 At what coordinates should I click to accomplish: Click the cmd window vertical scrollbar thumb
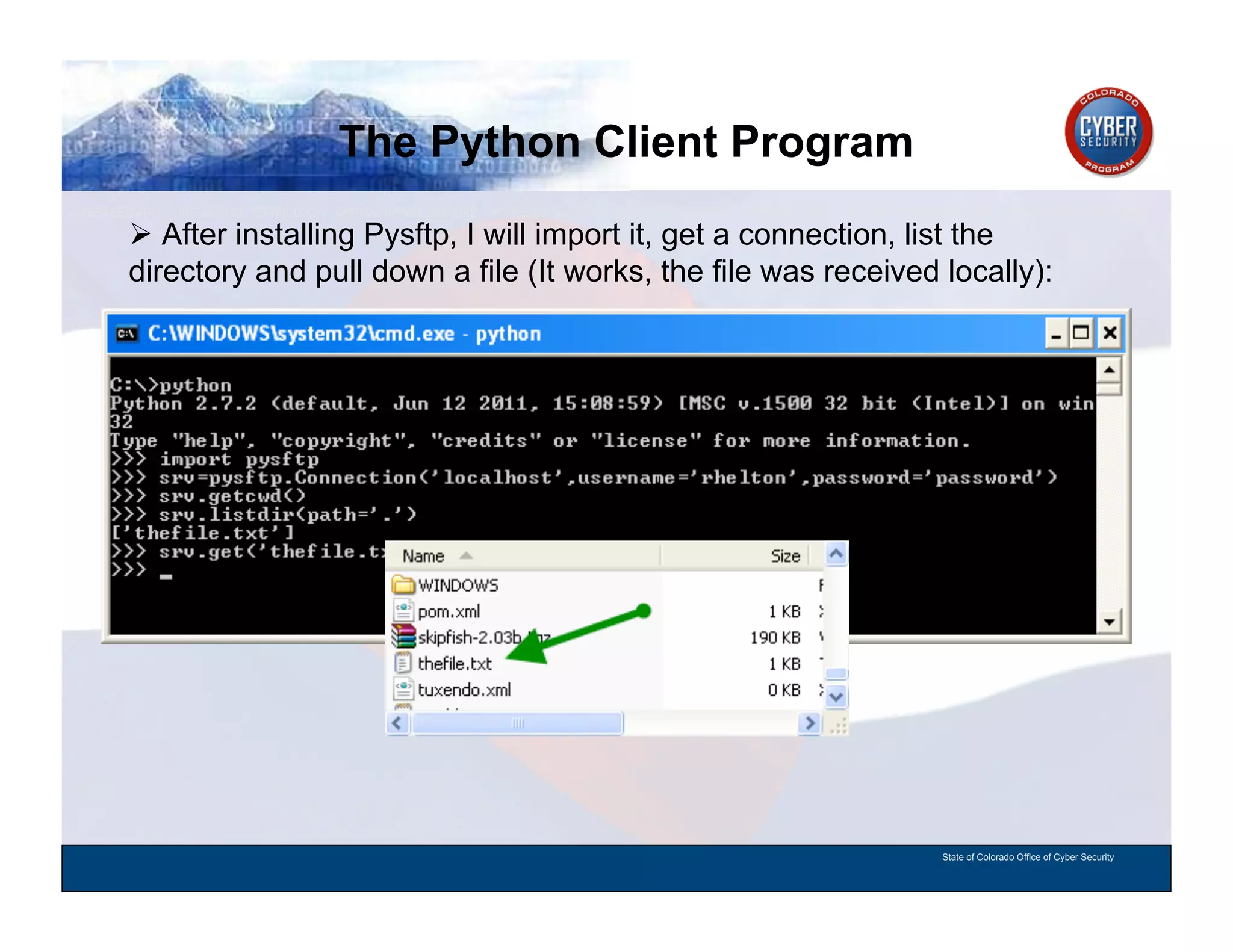click(x=1109, y=389)
